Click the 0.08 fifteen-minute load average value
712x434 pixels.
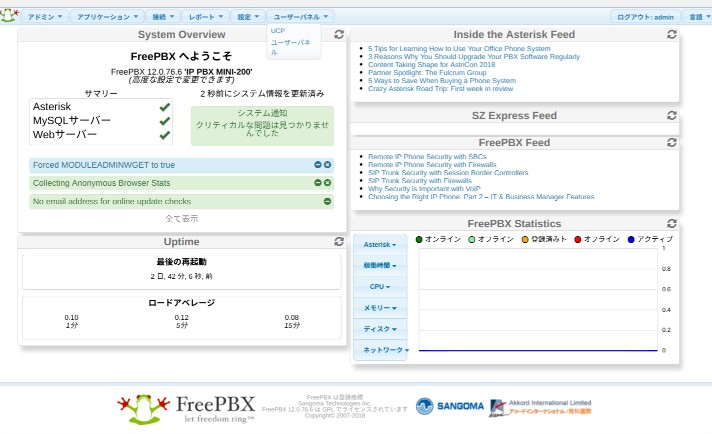click(292, 317)
